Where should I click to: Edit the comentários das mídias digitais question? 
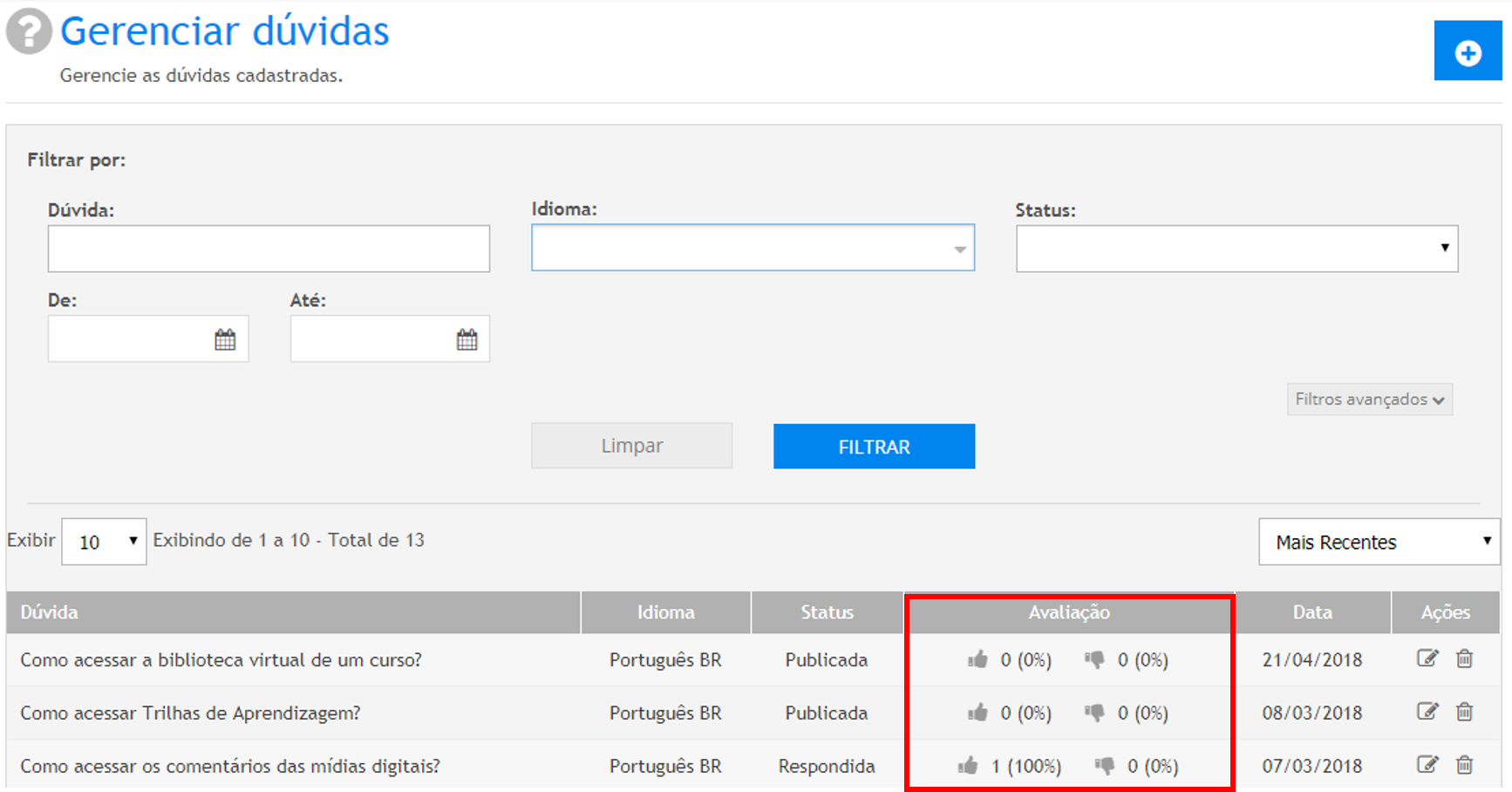(1427, 765)
